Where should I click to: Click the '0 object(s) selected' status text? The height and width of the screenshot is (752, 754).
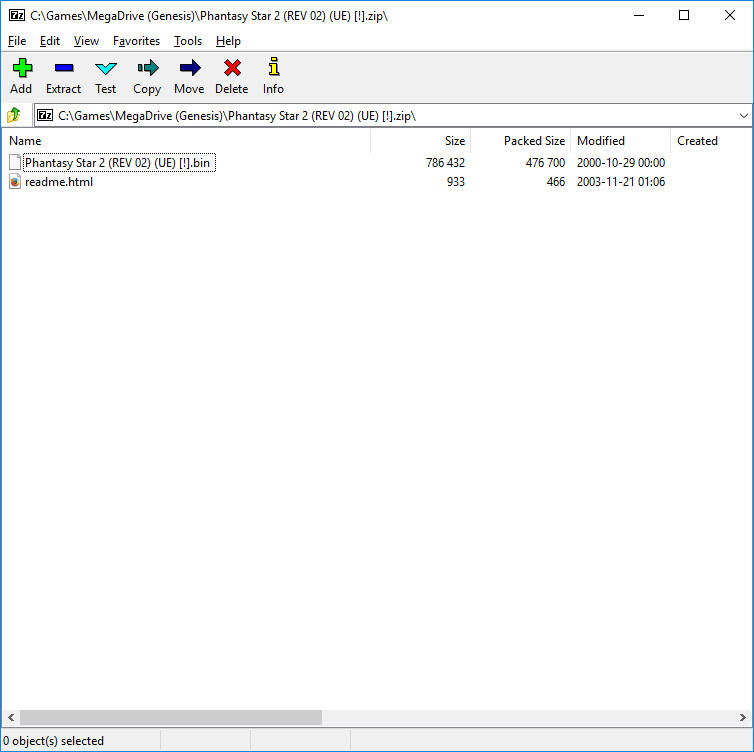click(53, 741)
